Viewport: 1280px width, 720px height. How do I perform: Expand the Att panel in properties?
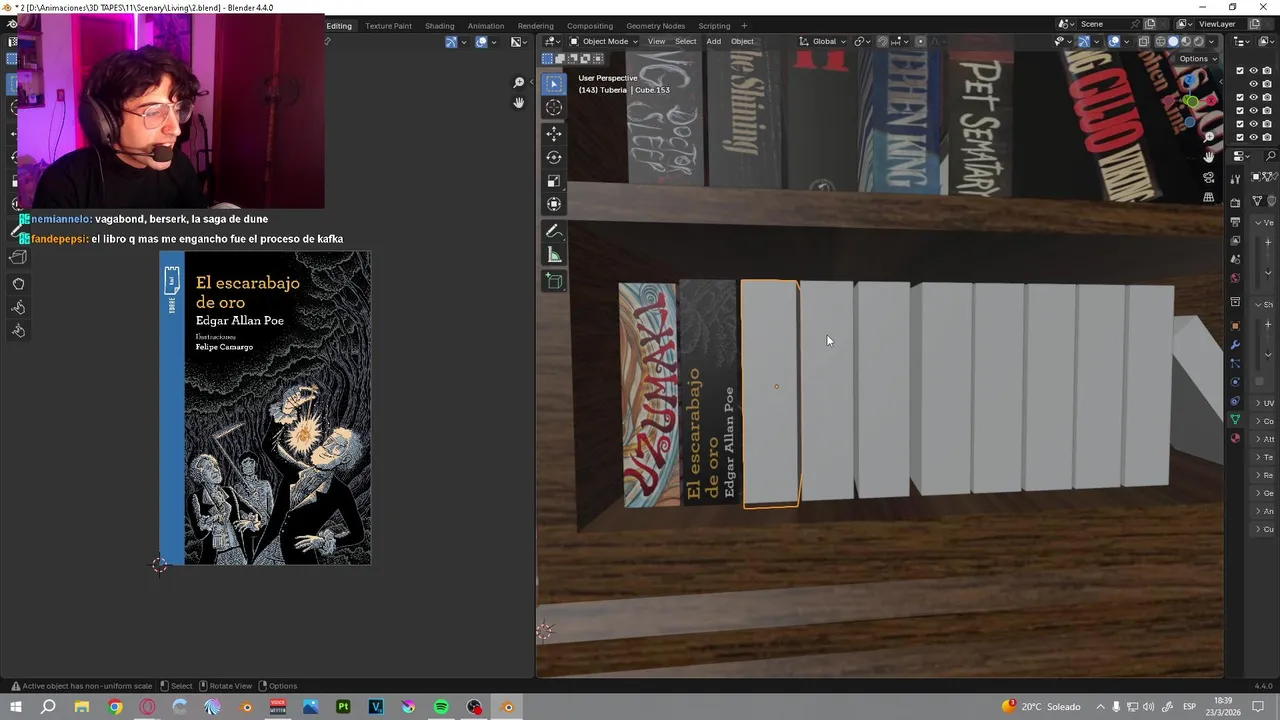[x=1265, y=439]
